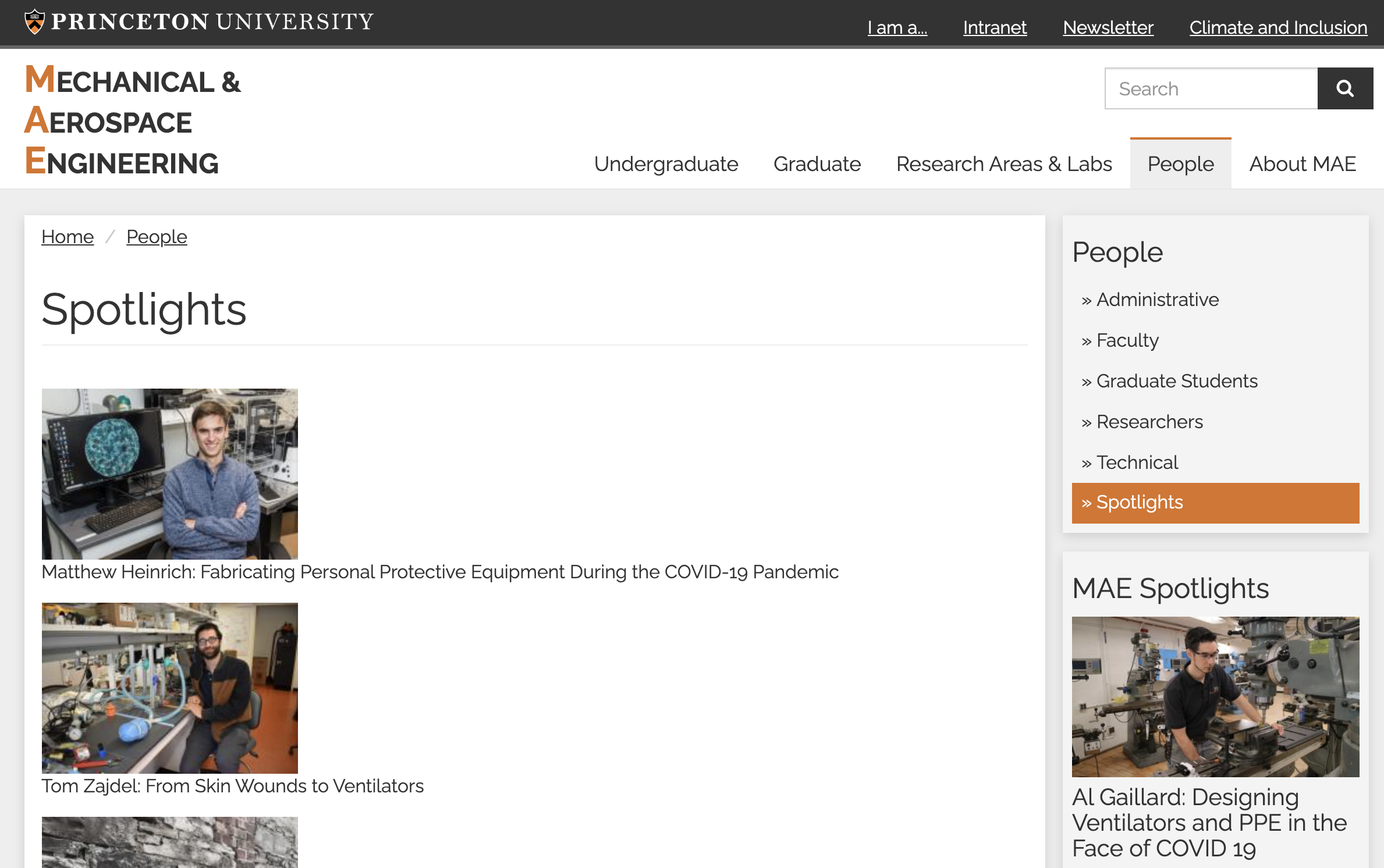Image resolution: width=1384 pixels, height=868 pixels.
Task: Select Faculty in People sidebar
Action: point(1127,340)
